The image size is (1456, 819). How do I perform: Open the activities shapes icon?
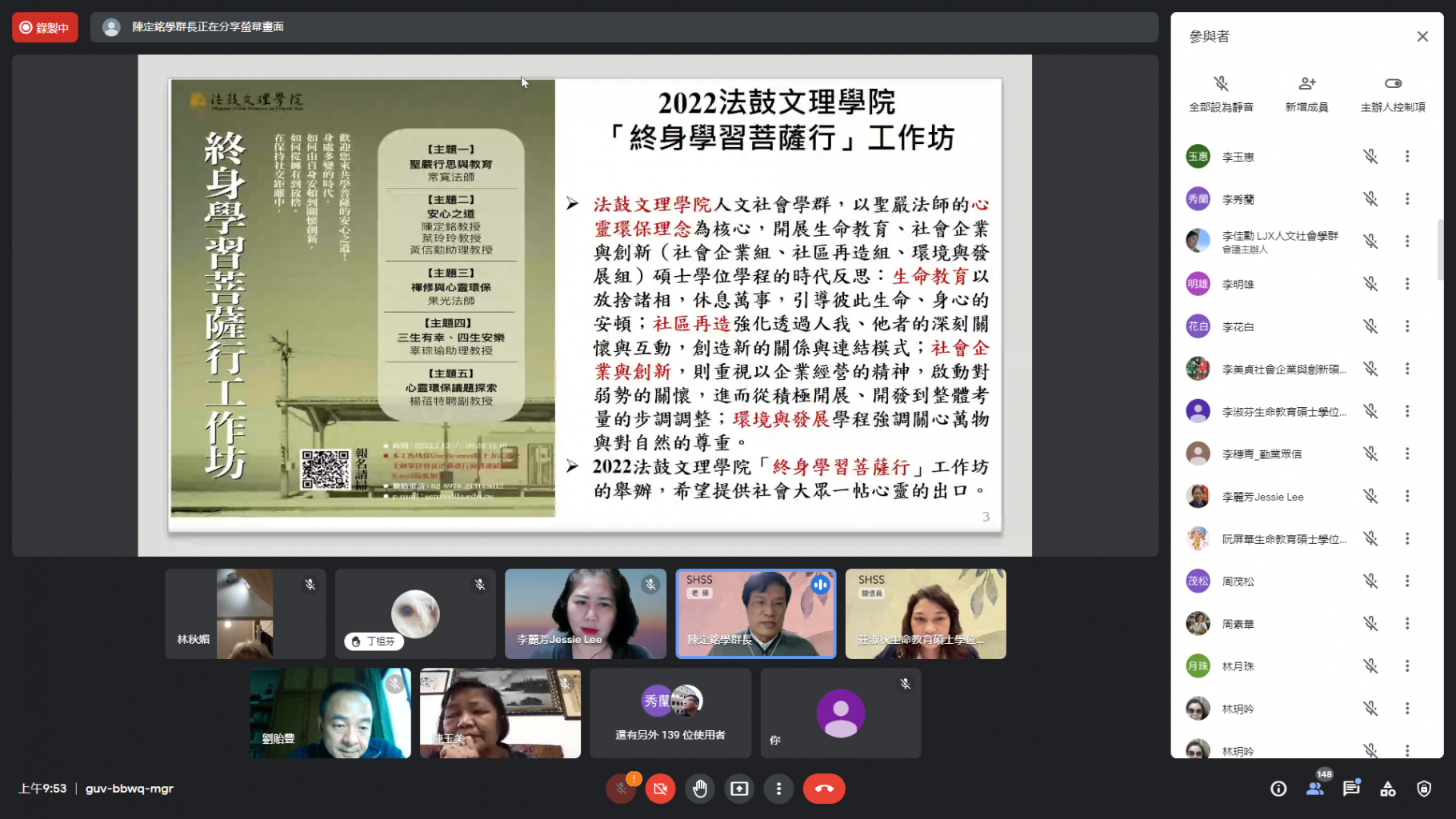click(x=1388, y=789)
